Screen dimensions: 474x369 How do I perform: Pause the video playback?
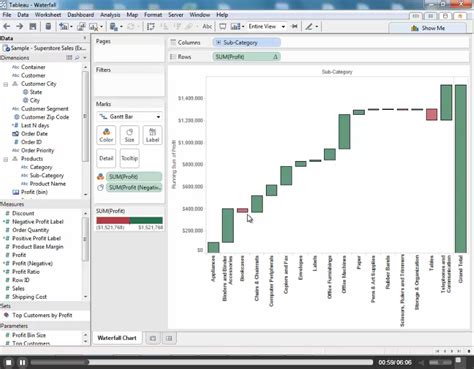(x=22, y=362)
